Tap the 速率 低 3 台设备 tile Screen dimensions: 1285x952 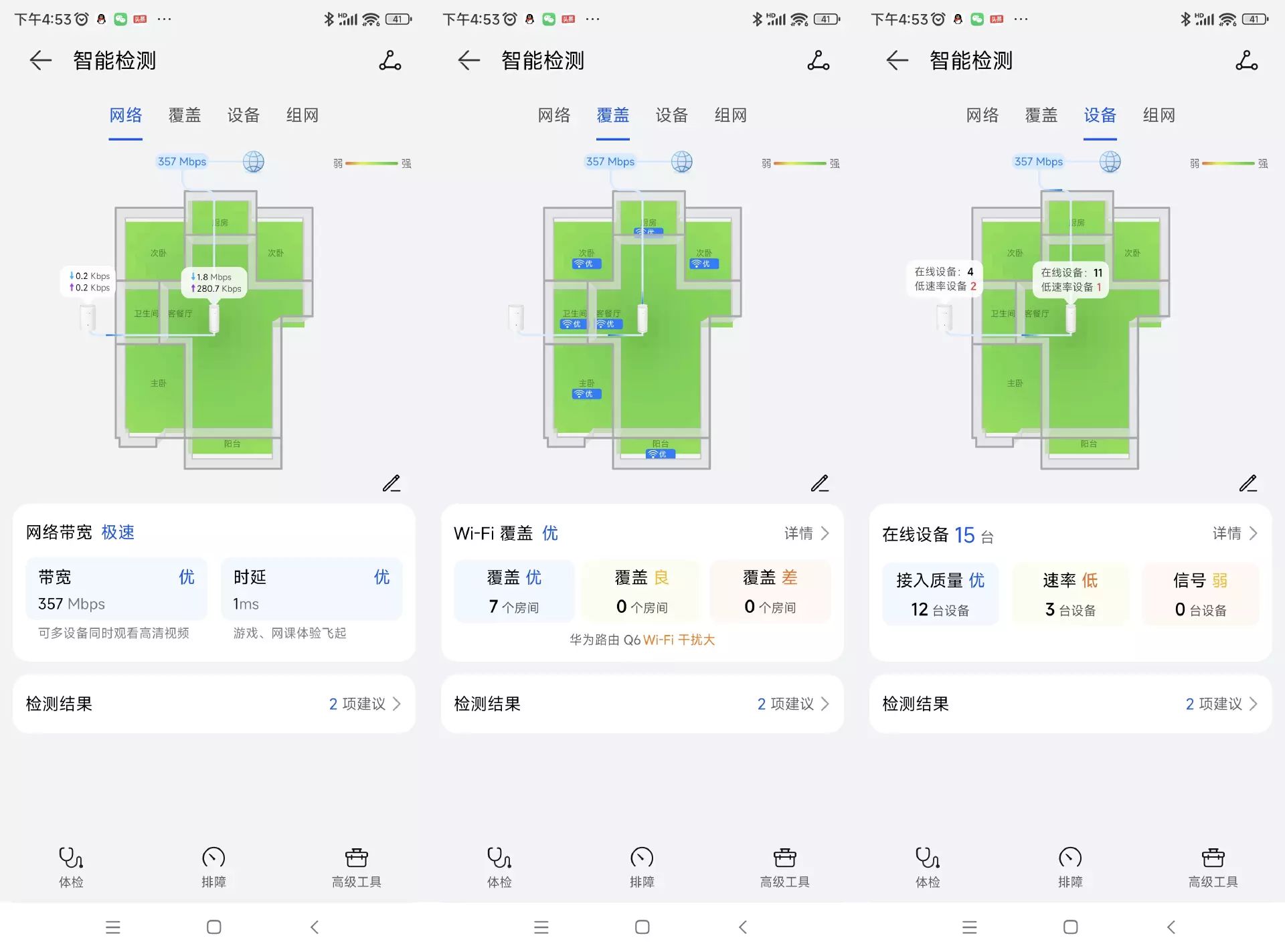1070,594
